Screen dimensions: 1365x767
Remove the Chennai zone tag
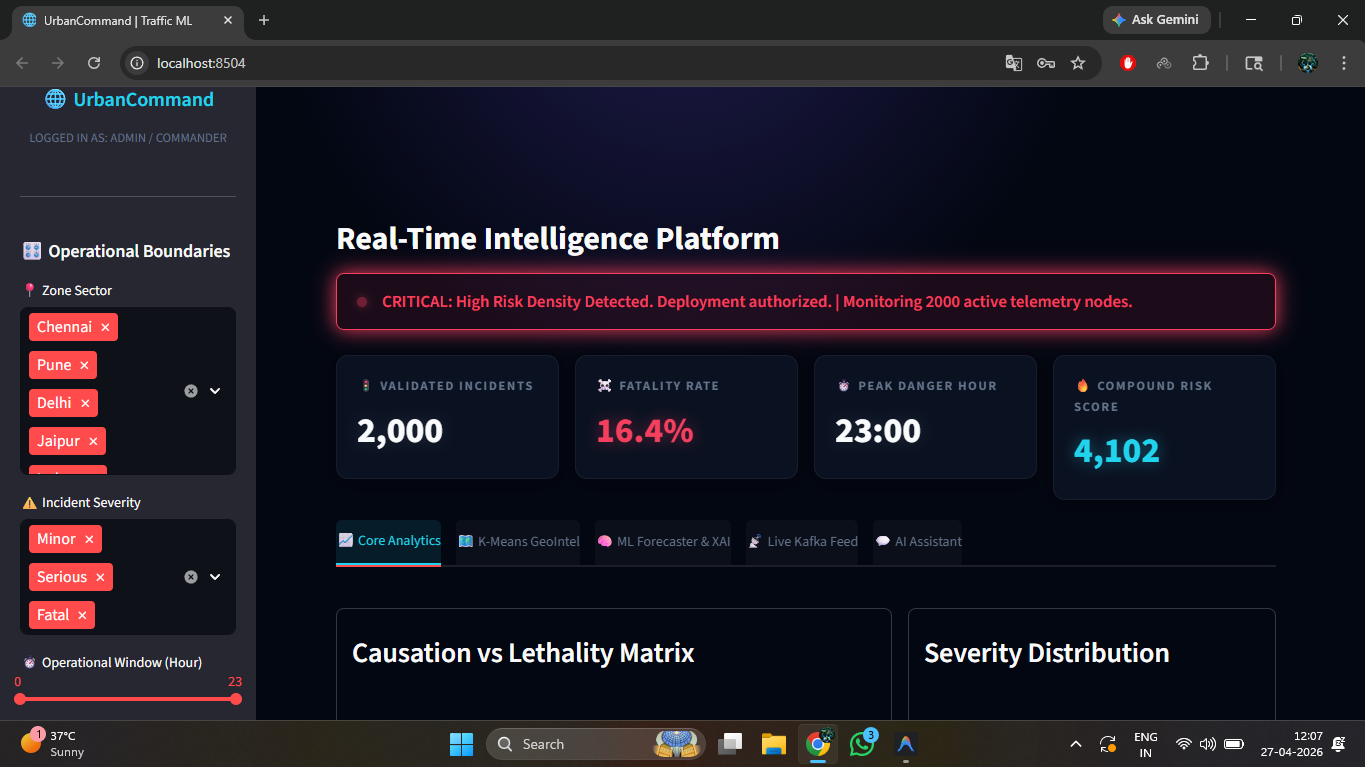pyautogui.click(x=105, y=327)
